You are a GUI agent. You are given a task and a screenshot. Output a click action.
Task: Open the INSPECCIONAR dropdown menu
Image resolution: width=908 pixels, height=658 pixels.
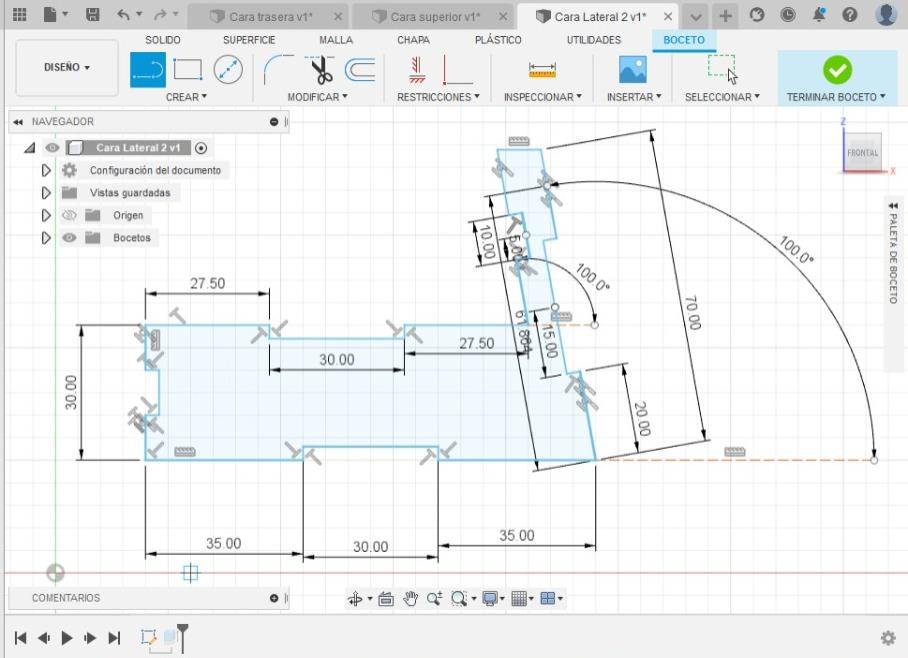click(543, 97)
